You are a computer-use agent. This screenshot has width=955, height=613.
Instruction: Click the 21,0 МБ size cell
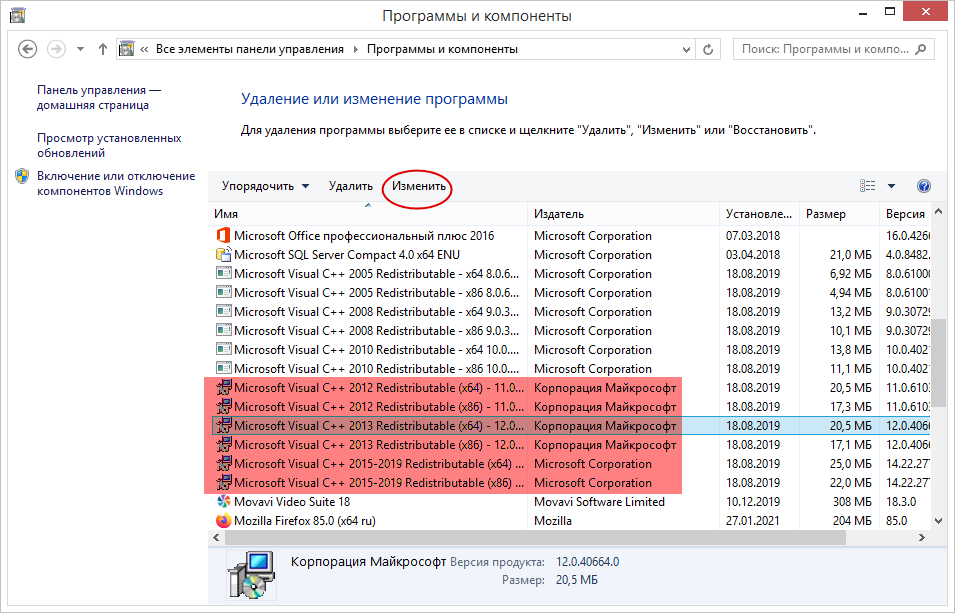pyautogui.click(x=850, y=254)
